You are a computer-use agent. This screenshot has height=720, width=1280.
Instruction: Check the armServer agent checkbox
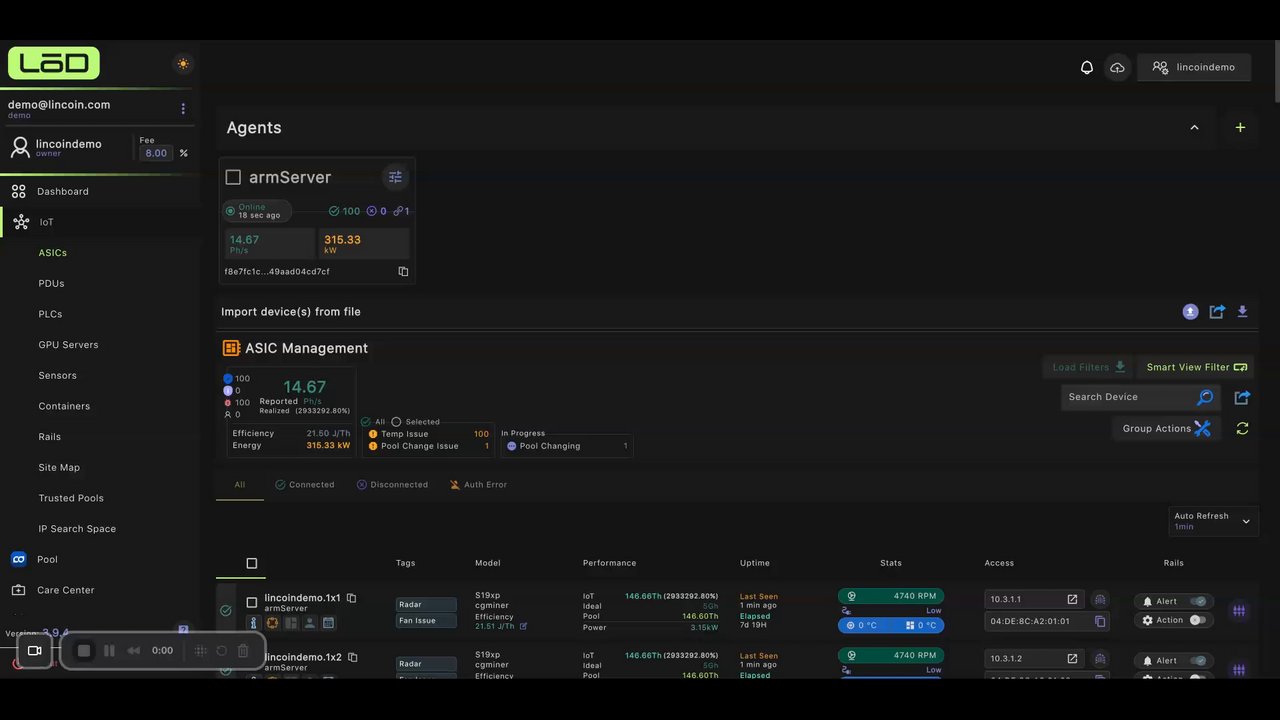coord(233,177)
